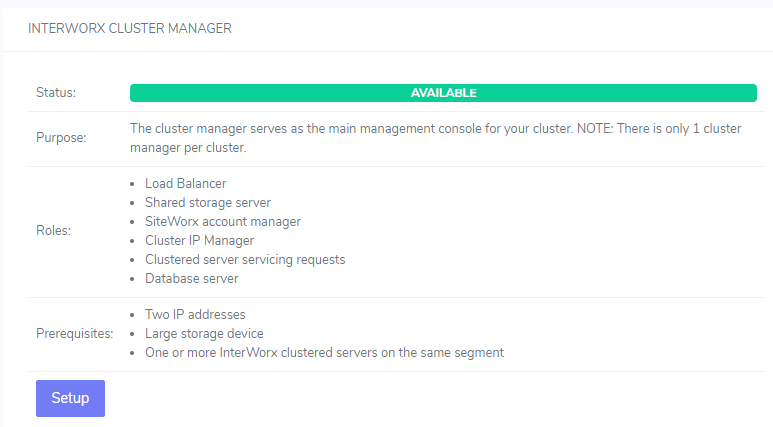Click the Prerequisites: label
This screenshot has width=773, height=427.
(x=74, y=333)
